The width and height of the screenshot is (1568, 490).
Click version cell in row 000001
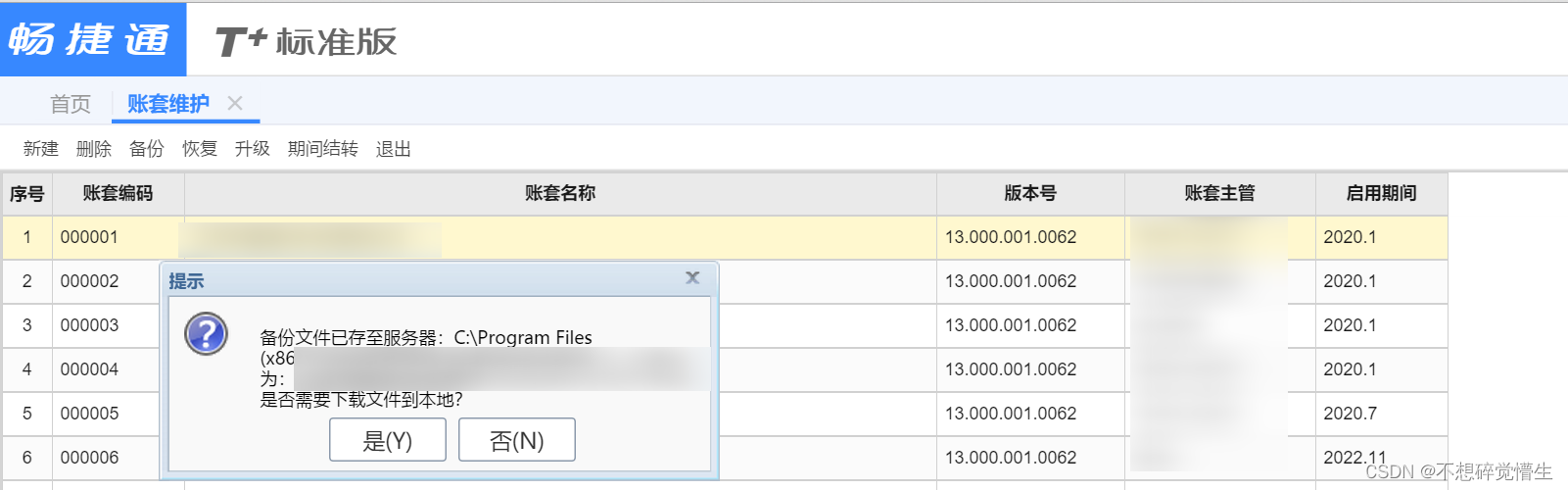point(1030,237)
